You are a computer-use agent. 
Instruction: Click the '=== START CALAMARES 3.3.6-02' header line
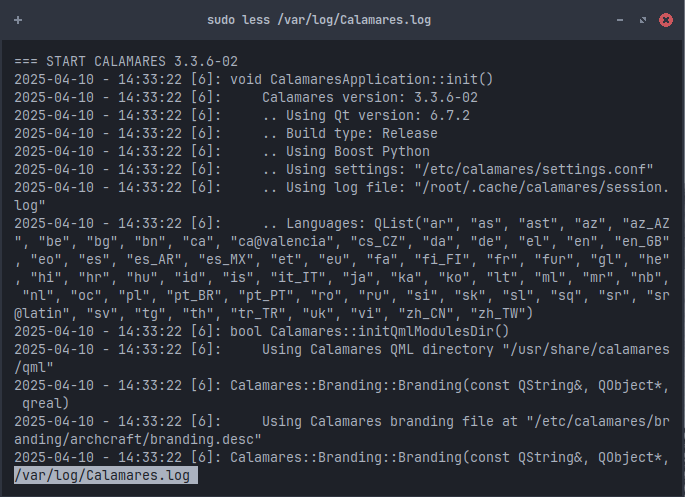(x=126, y=61)
